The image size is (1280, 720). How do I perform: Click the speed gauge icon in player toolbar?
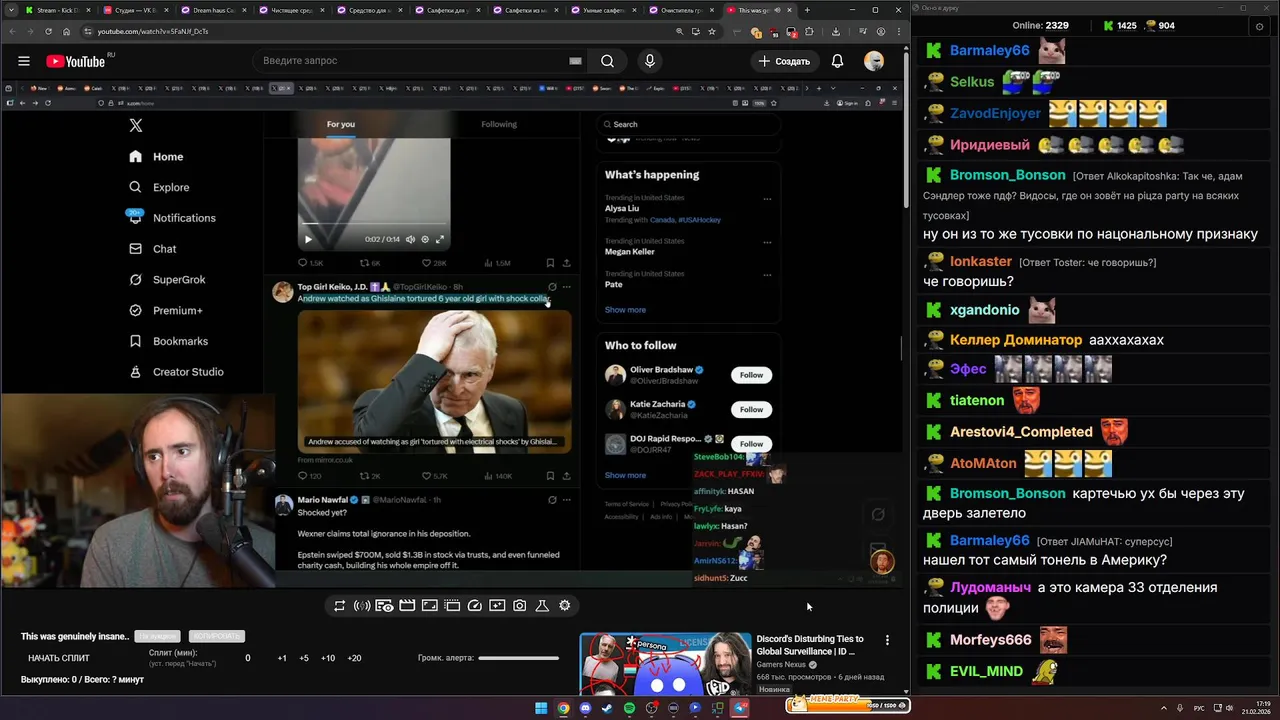click(x=475, y=606)
